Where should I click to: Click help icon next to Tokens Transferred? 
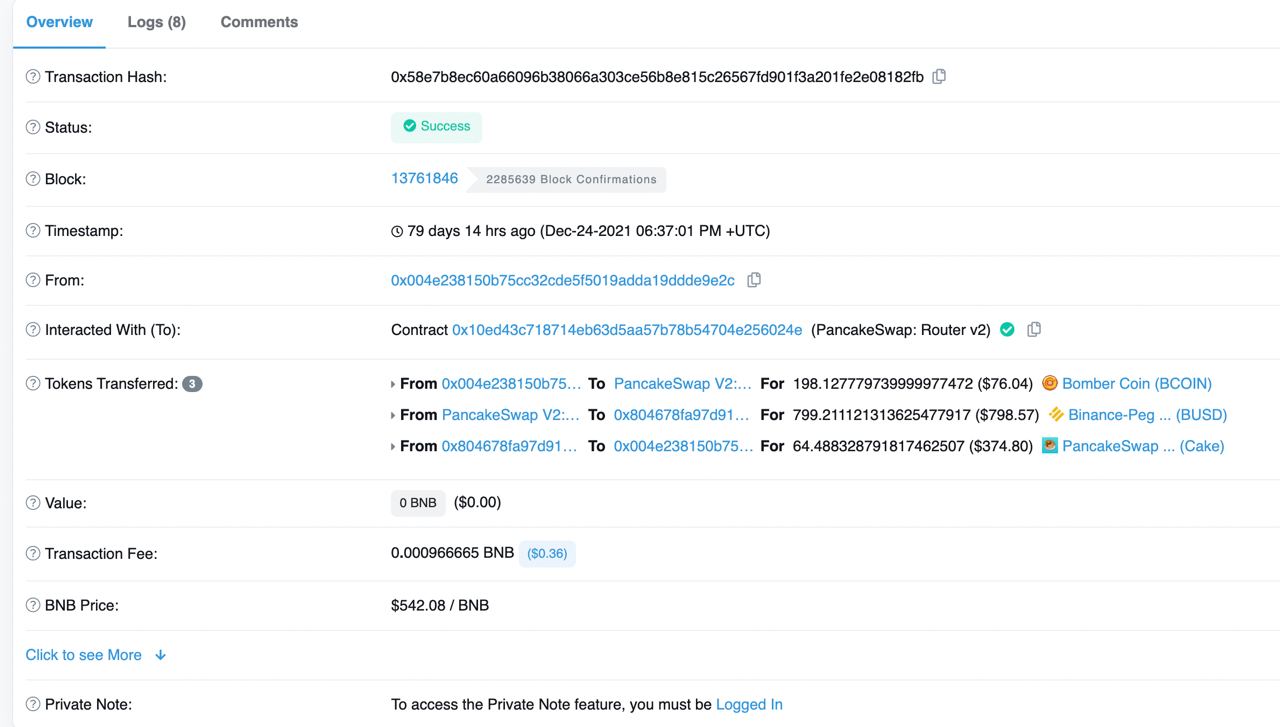click(33, 384)
